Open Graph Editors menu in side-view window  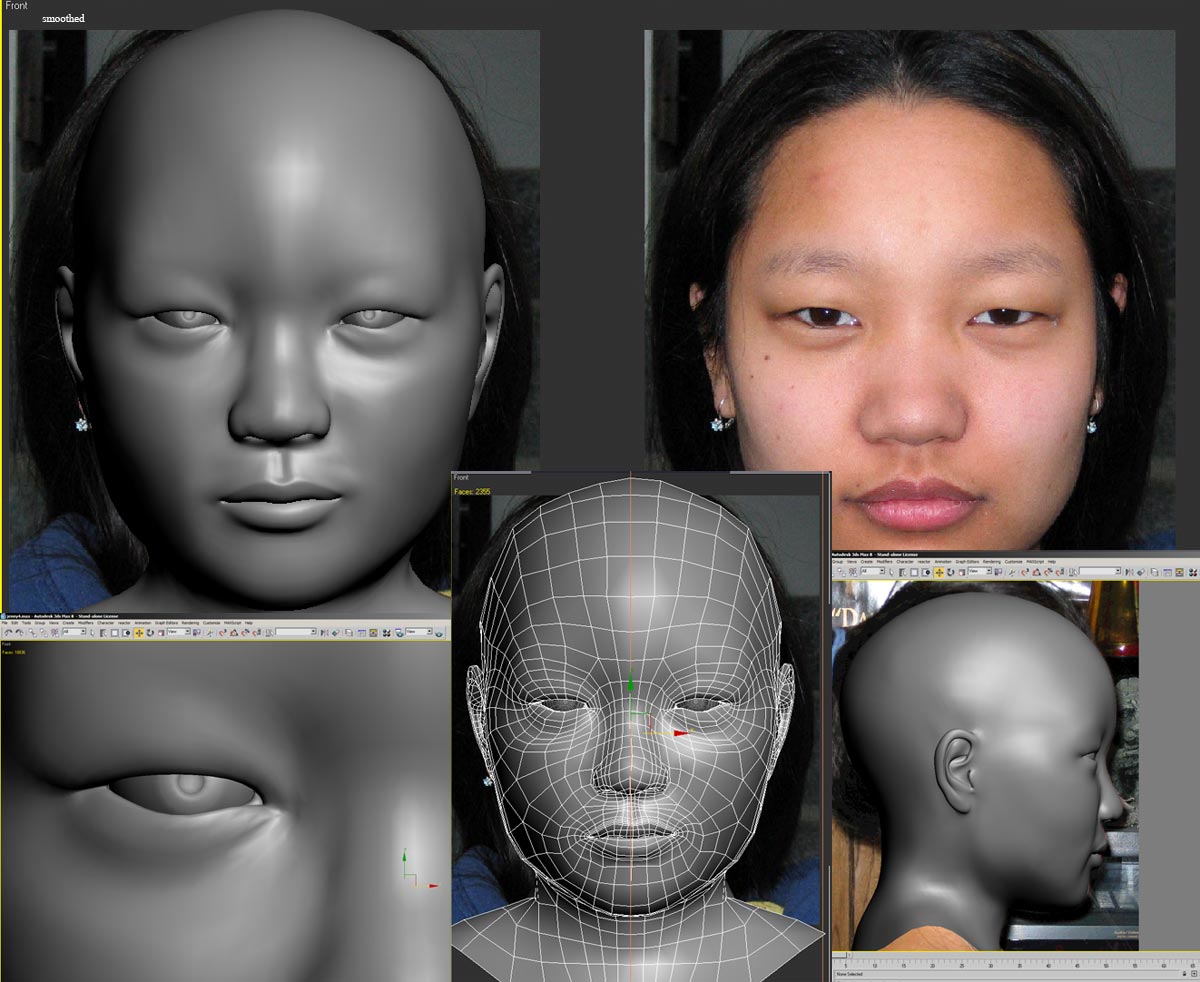967,562
